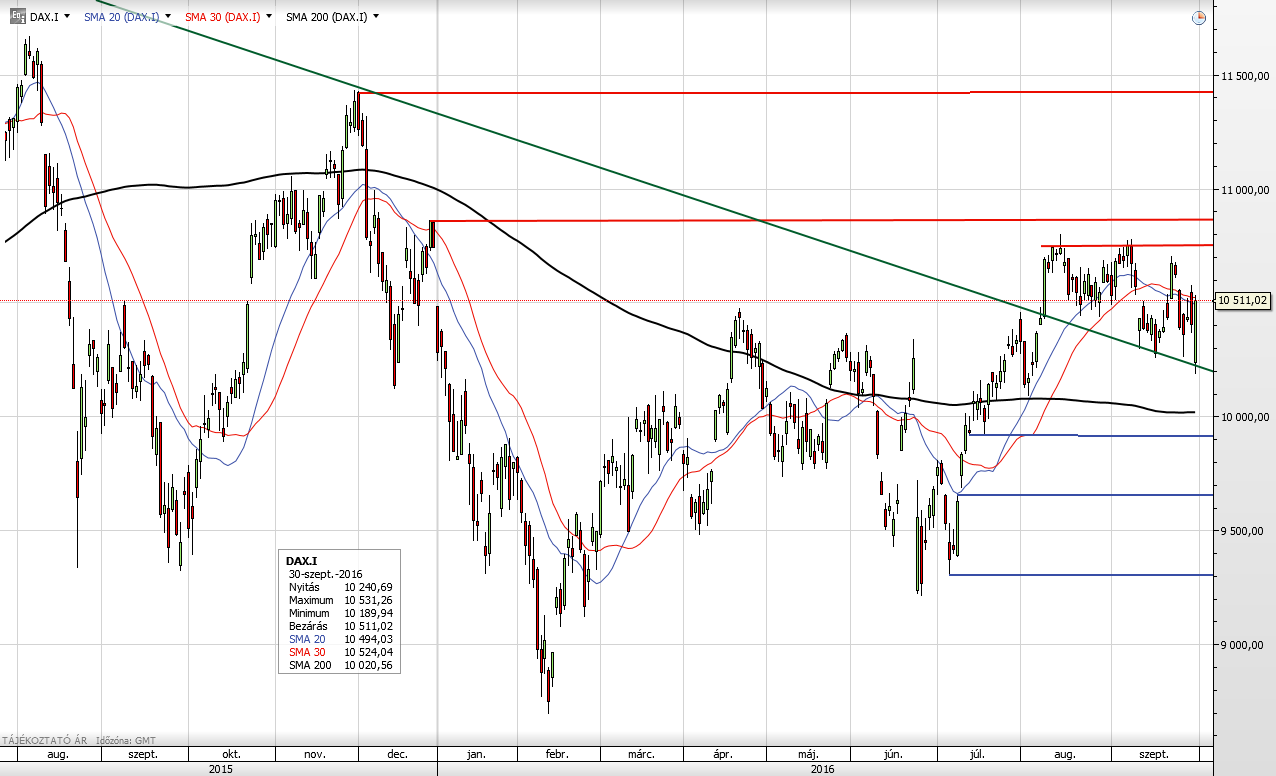The height and width of the screenshot is (776, 1276).
Task: Click the márc. month label on time axis
Action: [642, 755]
